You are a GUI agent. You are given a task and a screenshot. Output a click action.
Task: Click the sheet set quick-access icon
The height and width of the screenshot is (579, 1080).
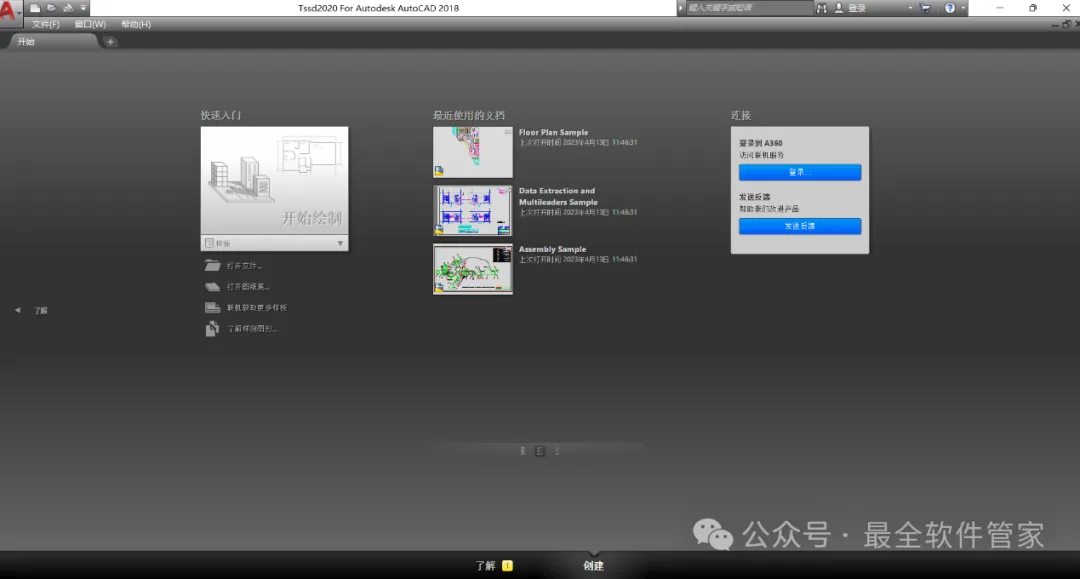(68, 8)
